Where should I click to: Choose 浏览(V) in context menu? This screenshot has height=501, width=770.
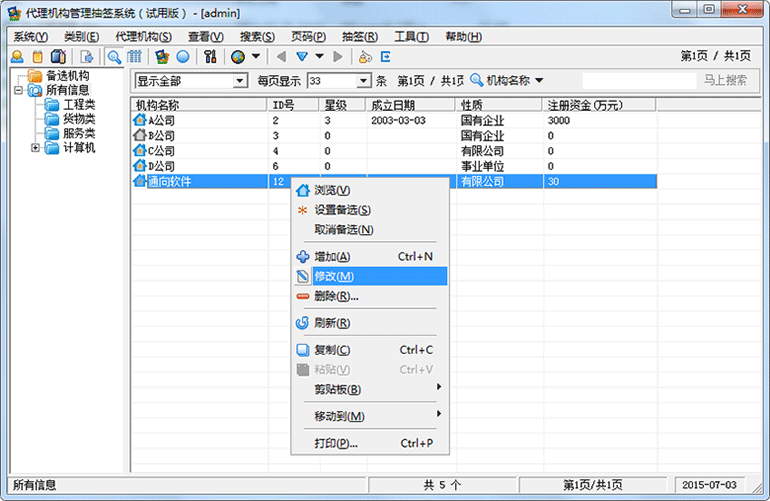(370, 190)
